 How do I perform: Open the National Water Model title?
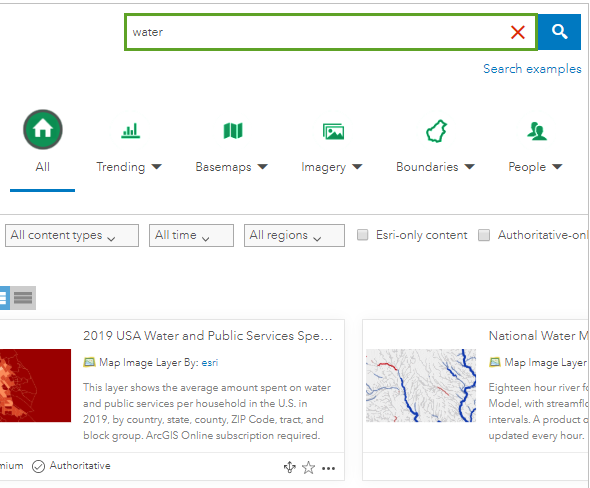(x=538, y=336)
